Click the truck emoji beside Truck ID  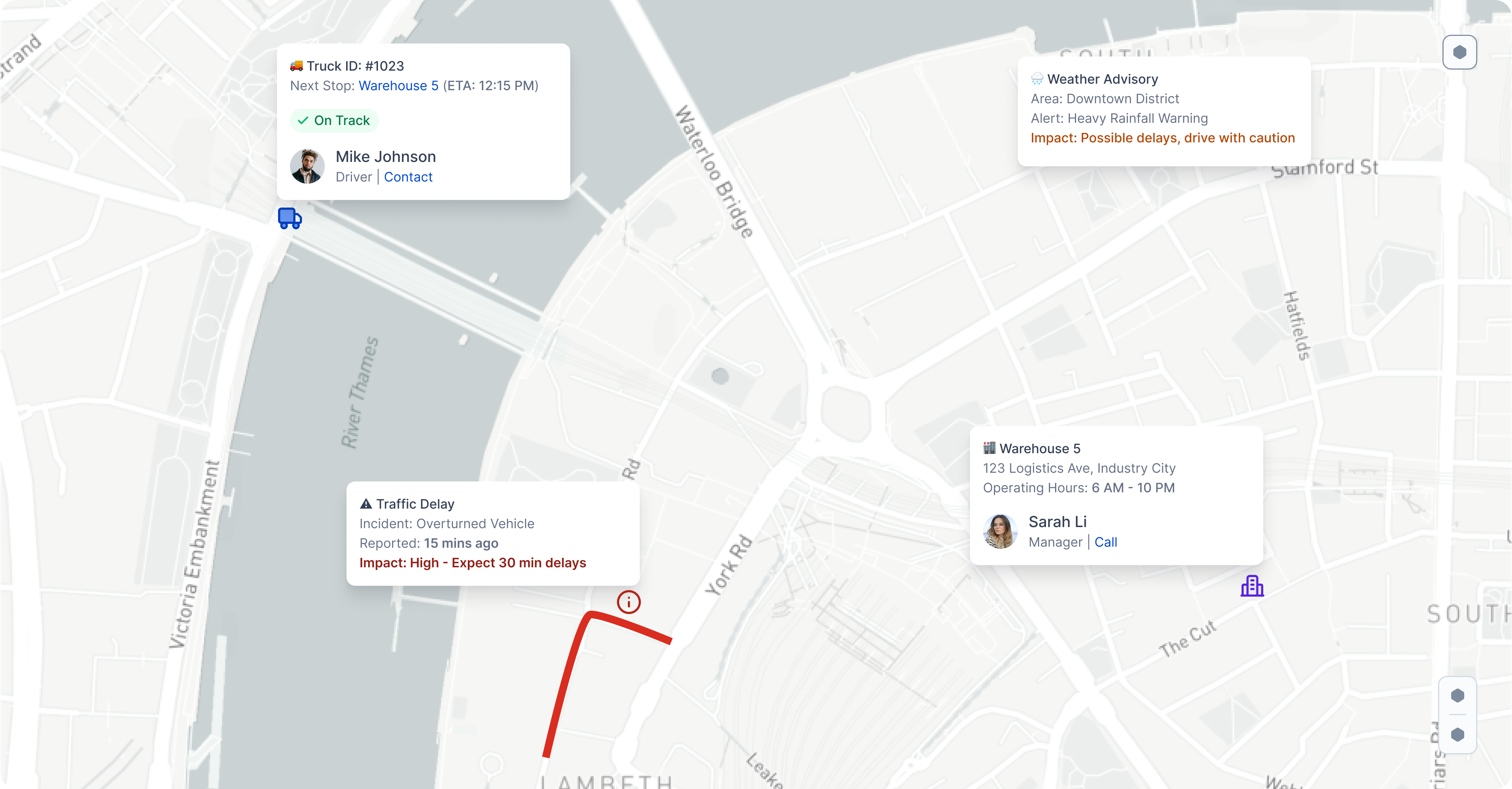point(297,65)
